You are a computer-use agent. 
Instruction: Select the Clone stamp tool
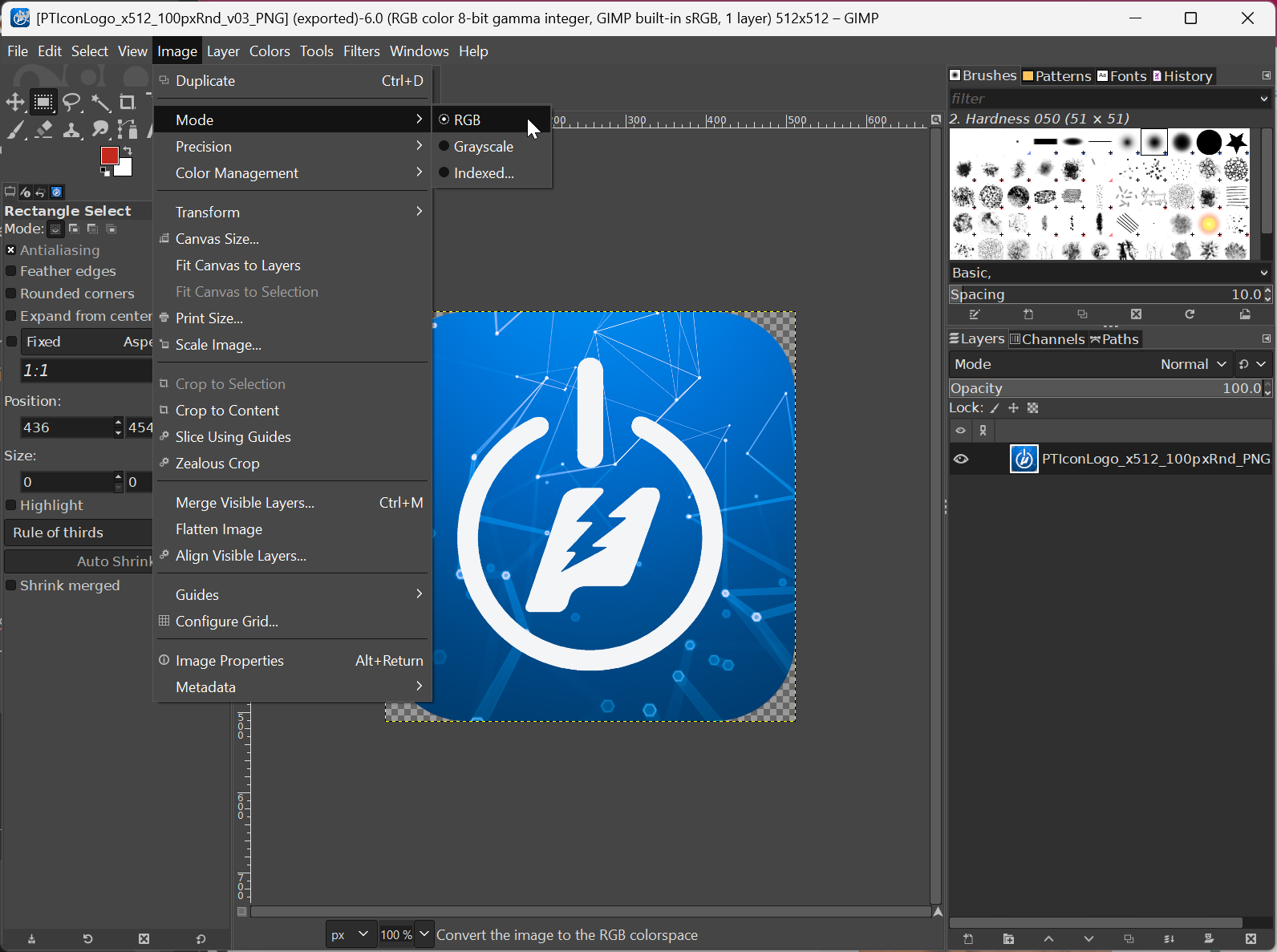coord(72,130)
